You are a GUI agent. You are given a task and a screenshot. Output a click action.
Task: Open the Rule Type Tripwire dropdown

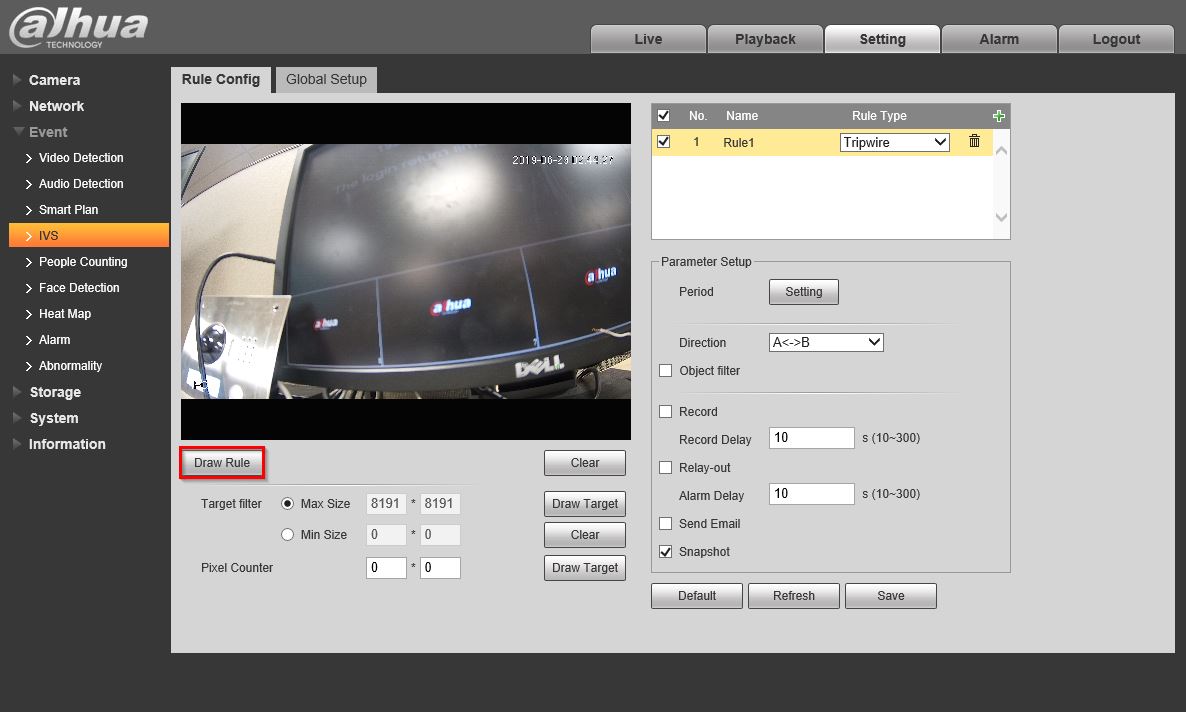pyautogui.click(x=894, y=143)
